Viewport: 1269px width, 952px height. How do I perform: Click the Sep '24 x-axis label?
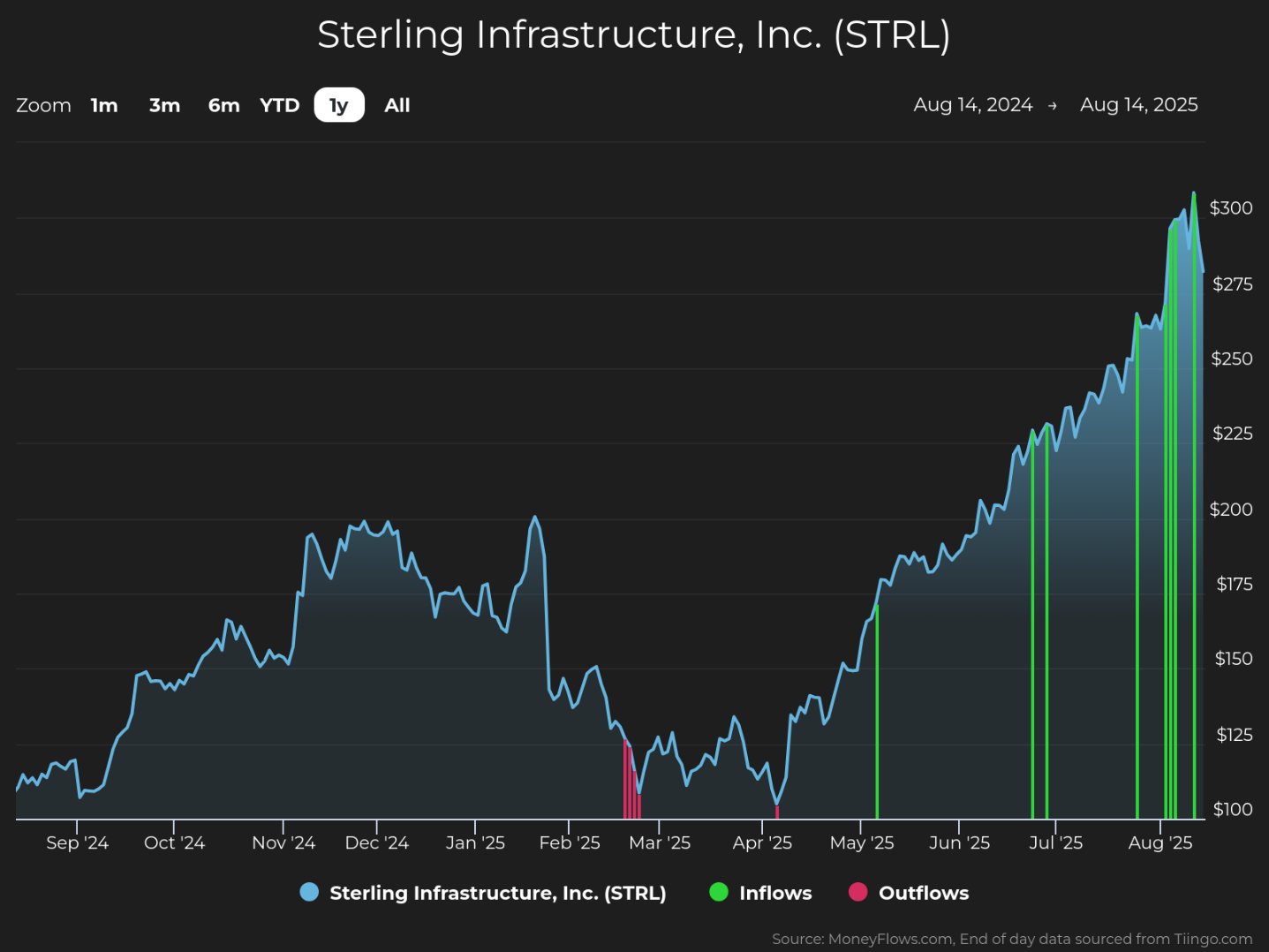tap(77, 842)
